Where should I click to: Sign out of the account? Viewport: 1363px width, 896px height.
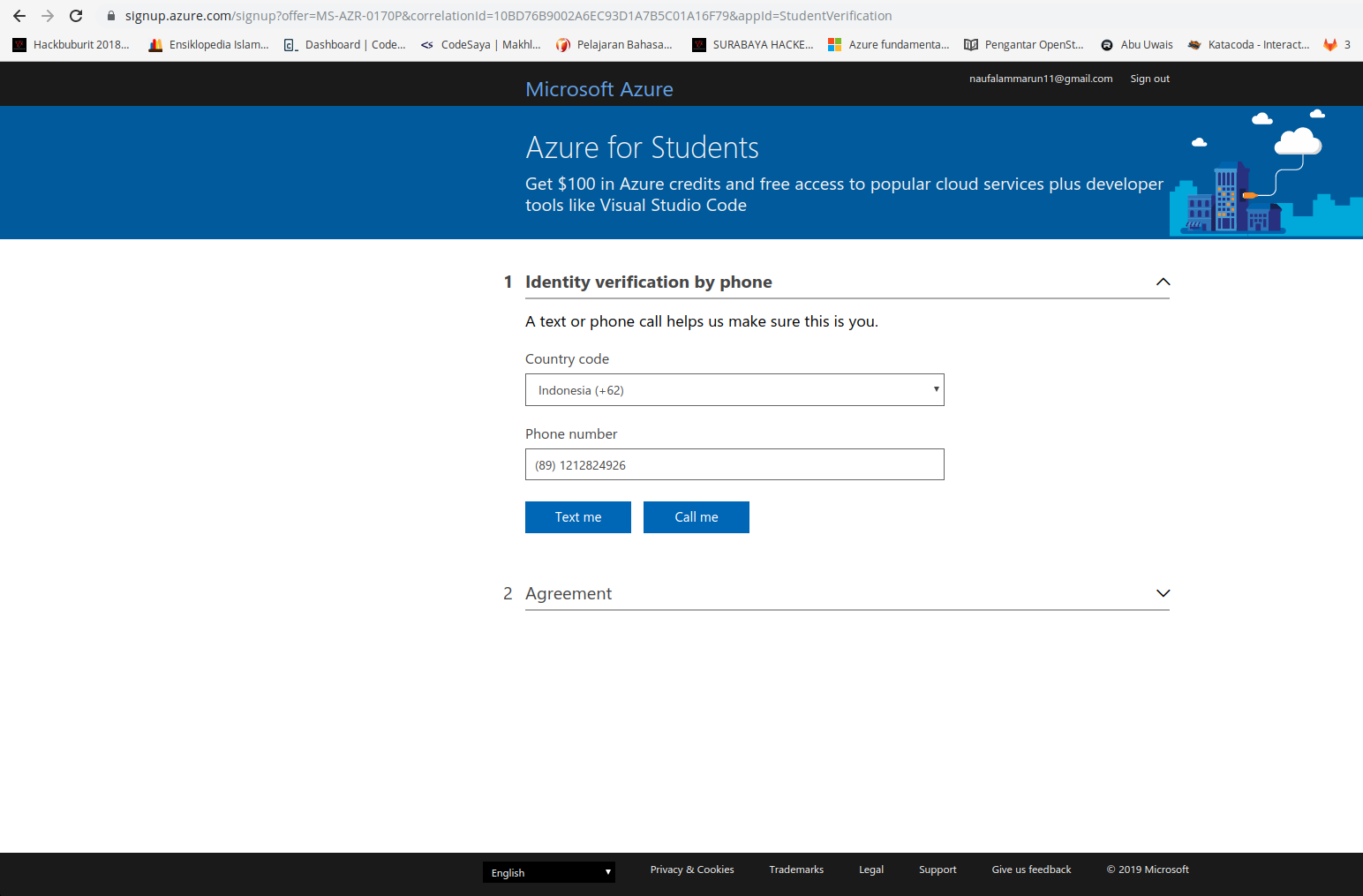tap(1149, 79)
